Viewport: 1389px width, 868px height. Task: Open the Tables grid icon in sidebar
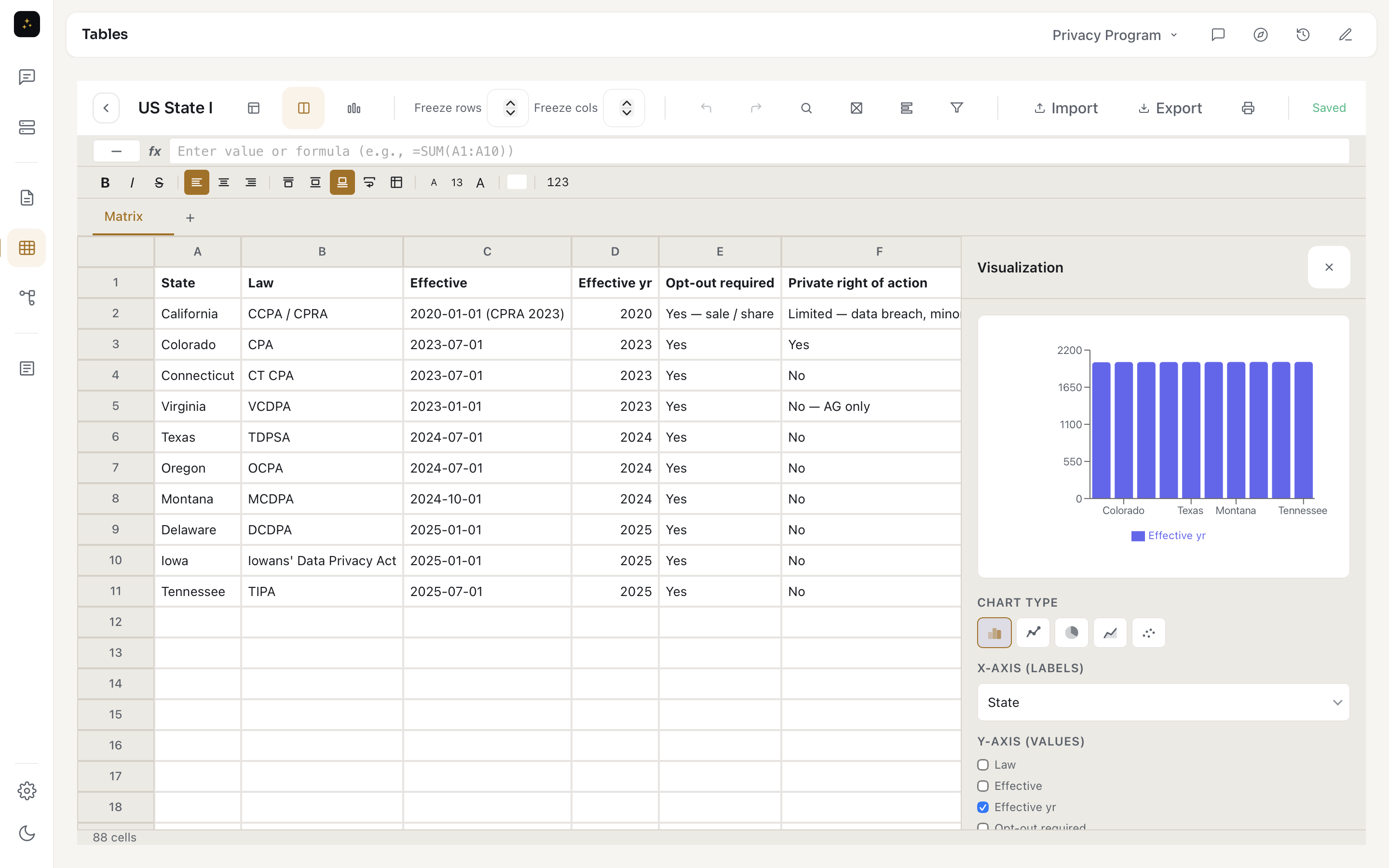click(27, 248)
